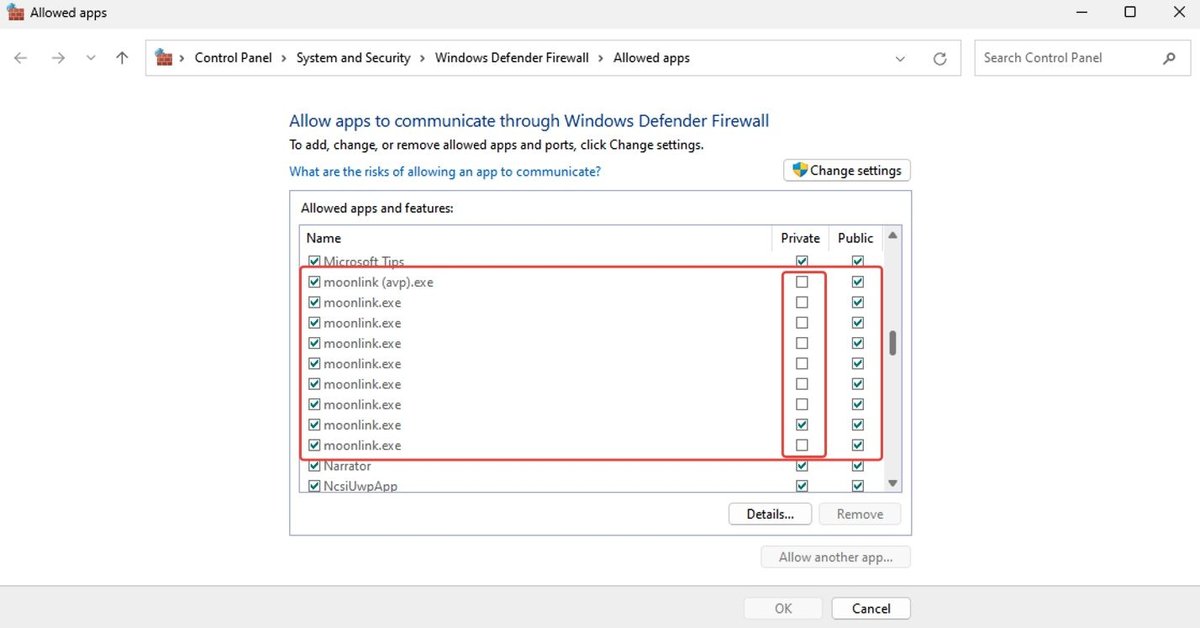This screenshot has width=1200, height=628.
Task: Expand the address bar history dropdown
Action: tap(901, 58)
